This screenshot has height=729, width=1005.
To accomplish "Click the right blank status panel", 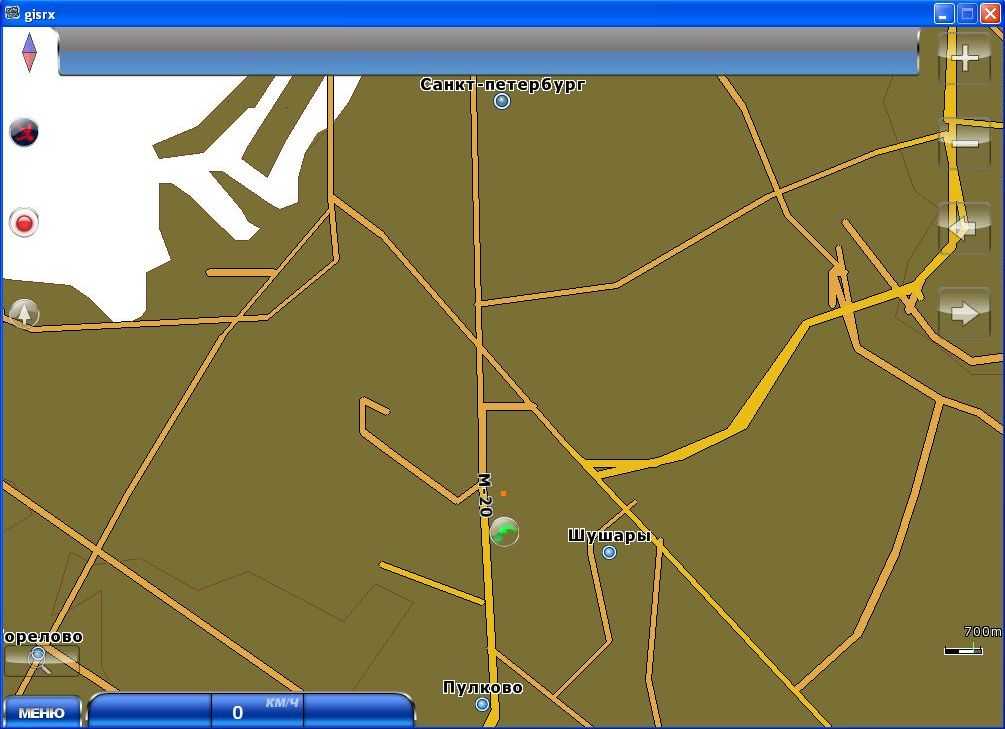I will (356, 710).
